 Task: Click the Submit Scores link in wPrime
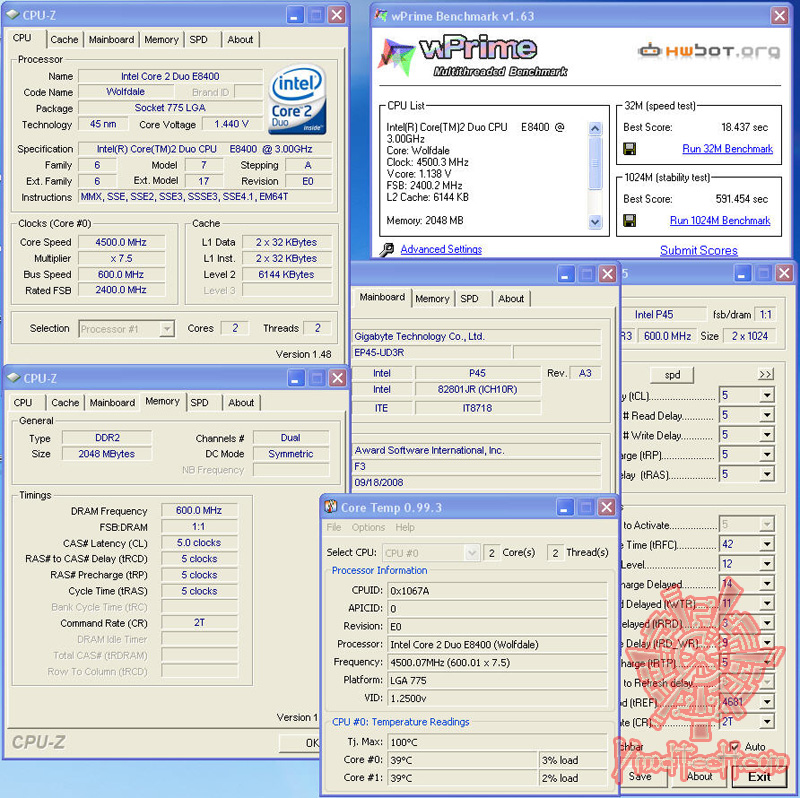point(698,250)
